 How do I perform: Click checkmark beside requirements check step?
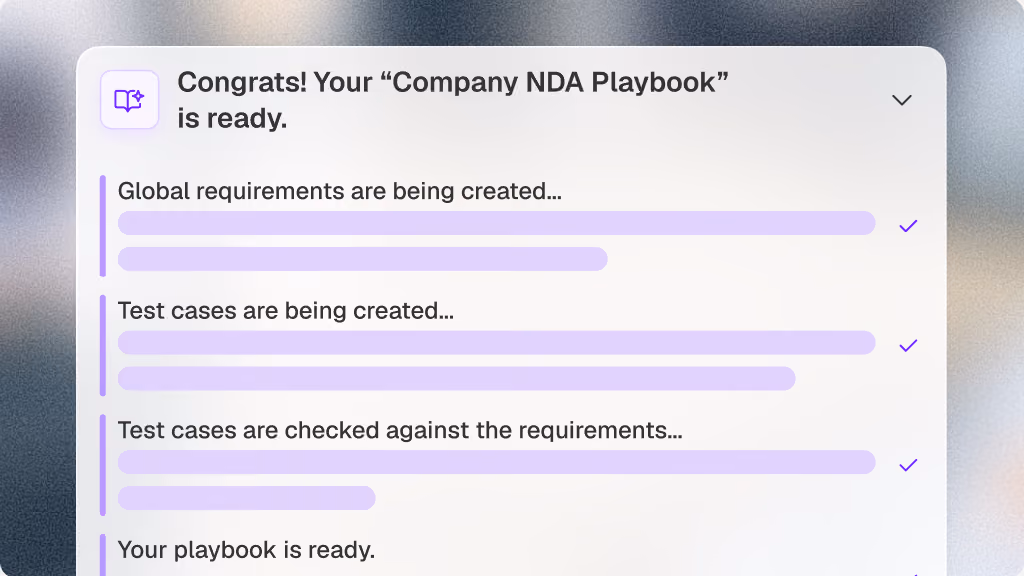pyautogui.click(x=908, y=465)
